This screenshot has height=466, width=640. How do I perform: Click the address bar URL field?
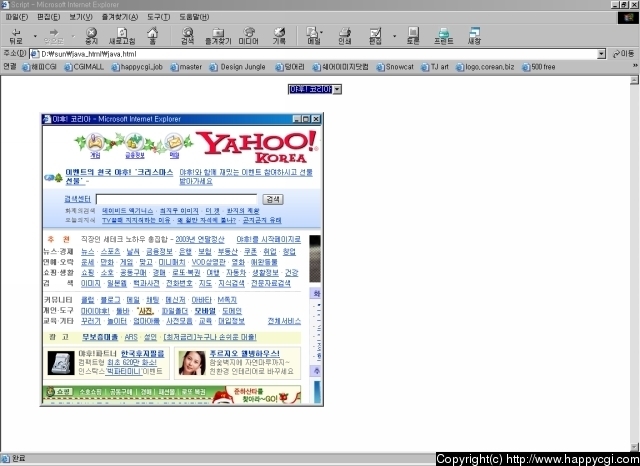(x=314, y=54)
